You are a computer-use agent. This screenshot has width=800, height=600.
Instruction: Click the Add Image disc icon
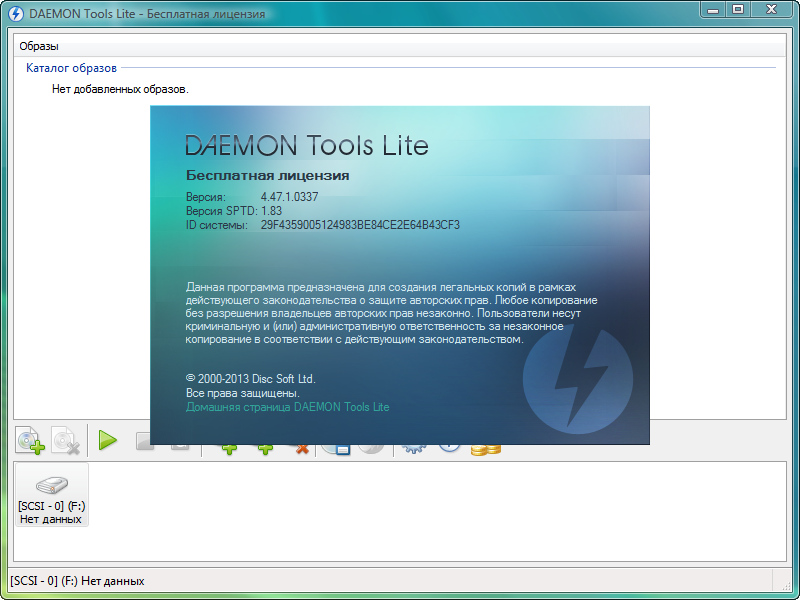coord(29,440)
